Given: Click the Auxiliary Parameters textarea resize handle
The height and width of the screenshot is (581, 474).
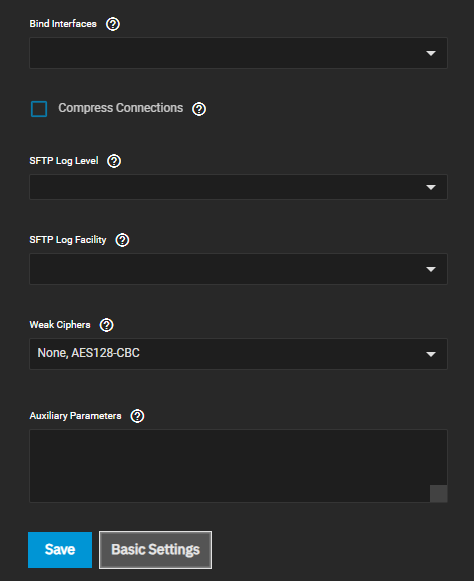Looking at the screenshot, I should [438, 494].
